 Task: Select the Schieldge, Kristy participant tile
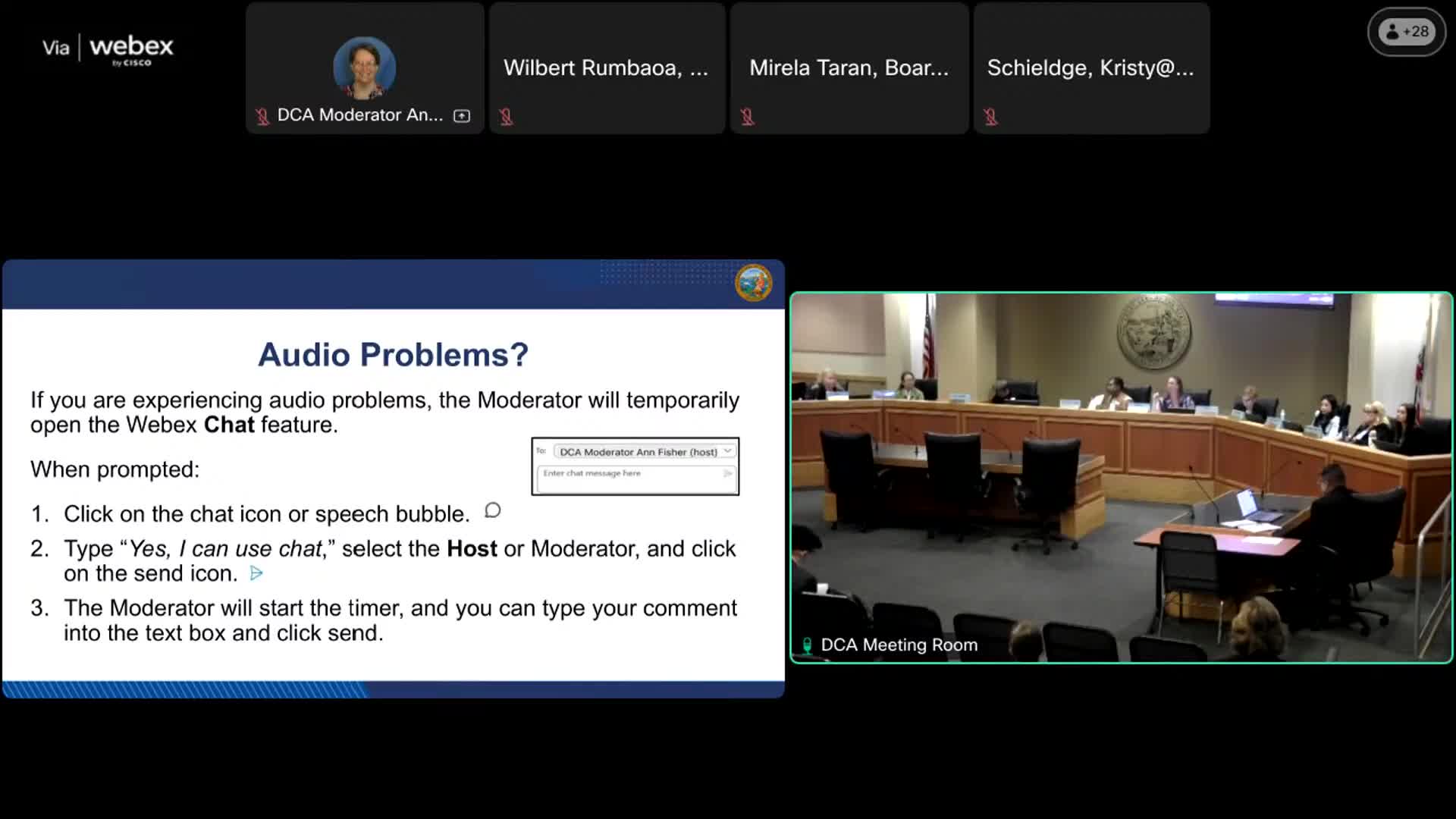(1090, 68)
